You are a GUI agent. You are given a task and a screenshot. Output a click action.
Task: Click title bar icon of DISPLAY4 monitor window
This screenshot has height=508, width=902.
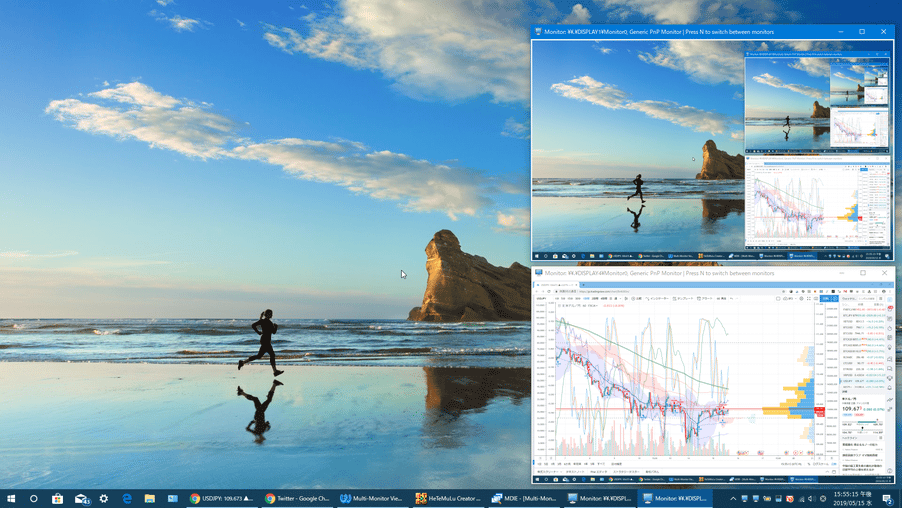[538, 273]
